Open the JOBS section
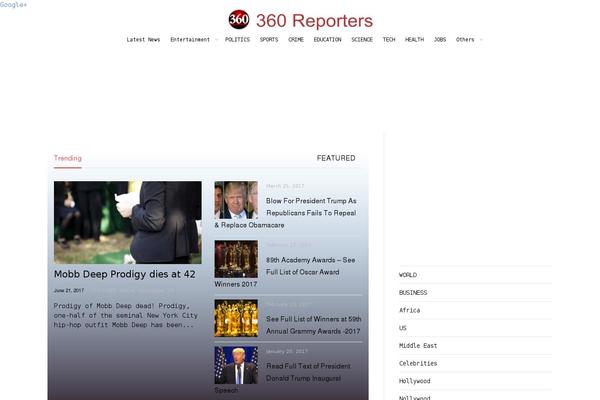Screen dimensions: 600x400 (440, 39)
